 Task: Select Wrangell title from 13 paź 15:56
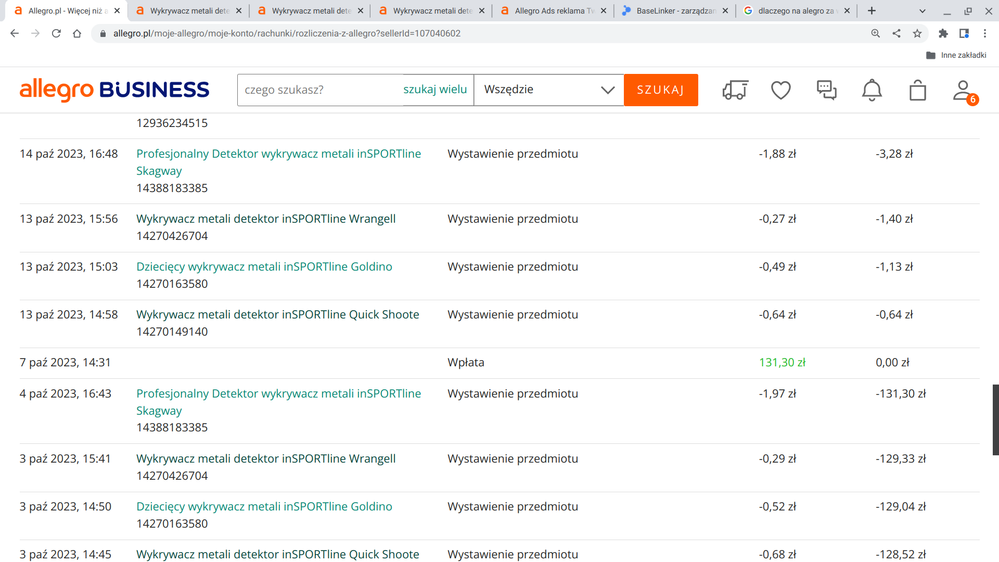pyautogui.click(x=266, y=219)
